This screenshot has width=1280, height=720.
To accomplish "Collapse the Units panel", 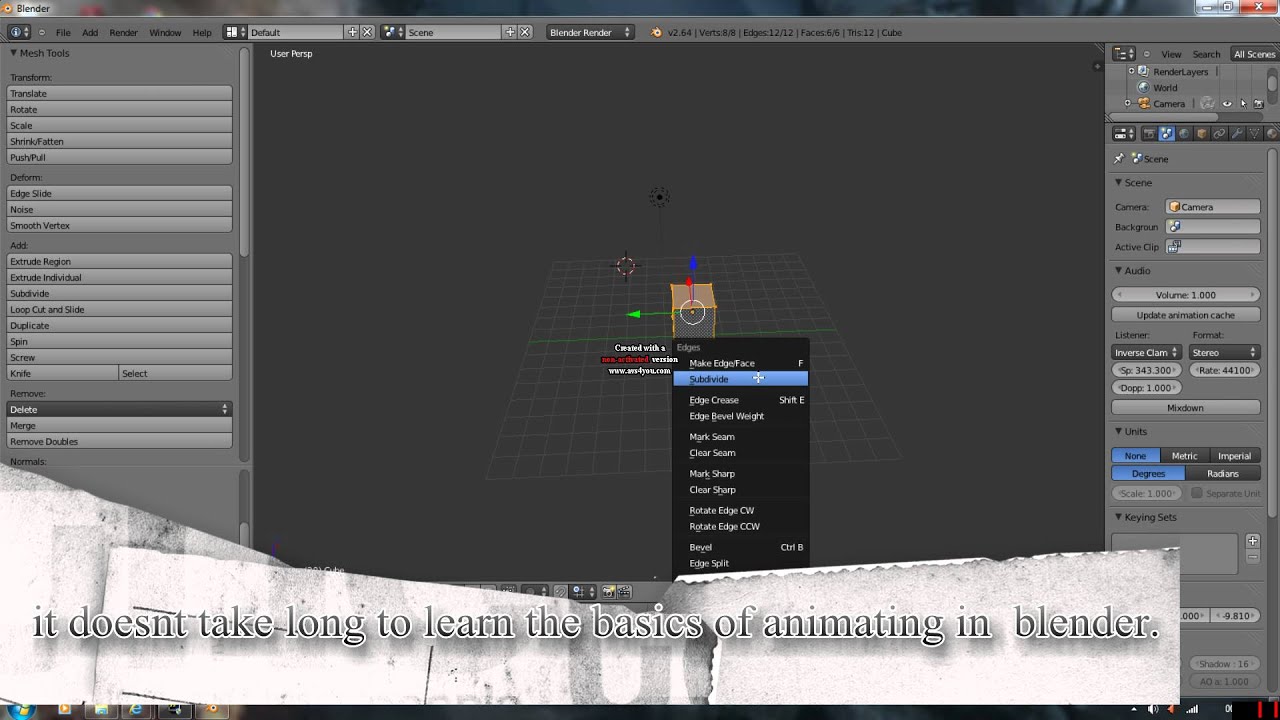I will click(1118, 432).
